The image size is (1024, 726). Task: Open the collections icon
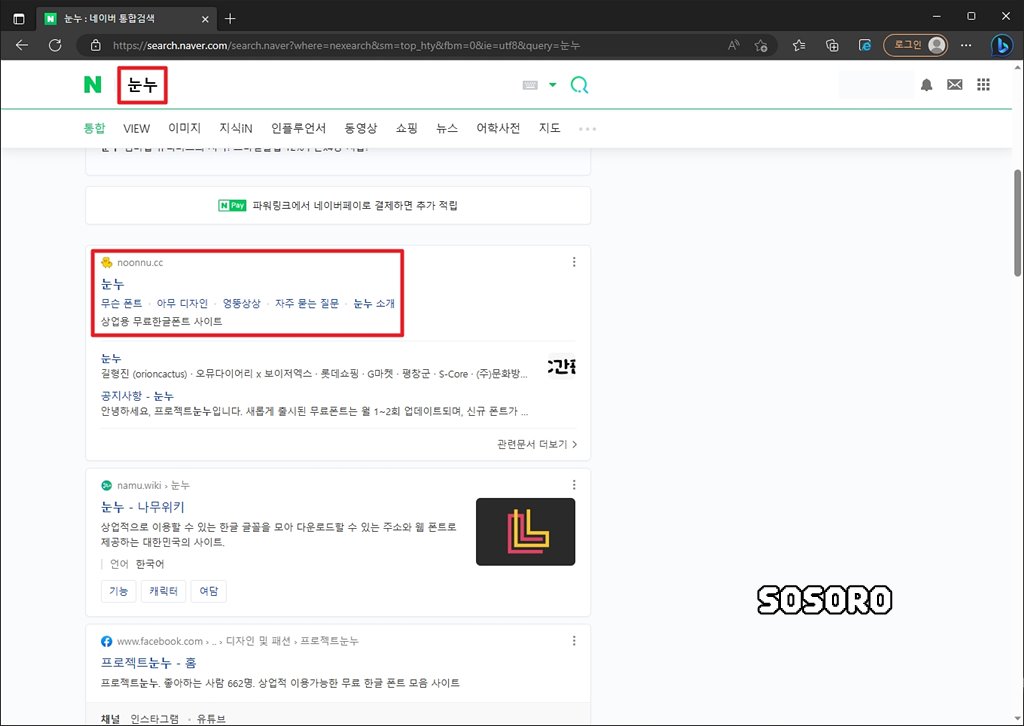point(832,45)
